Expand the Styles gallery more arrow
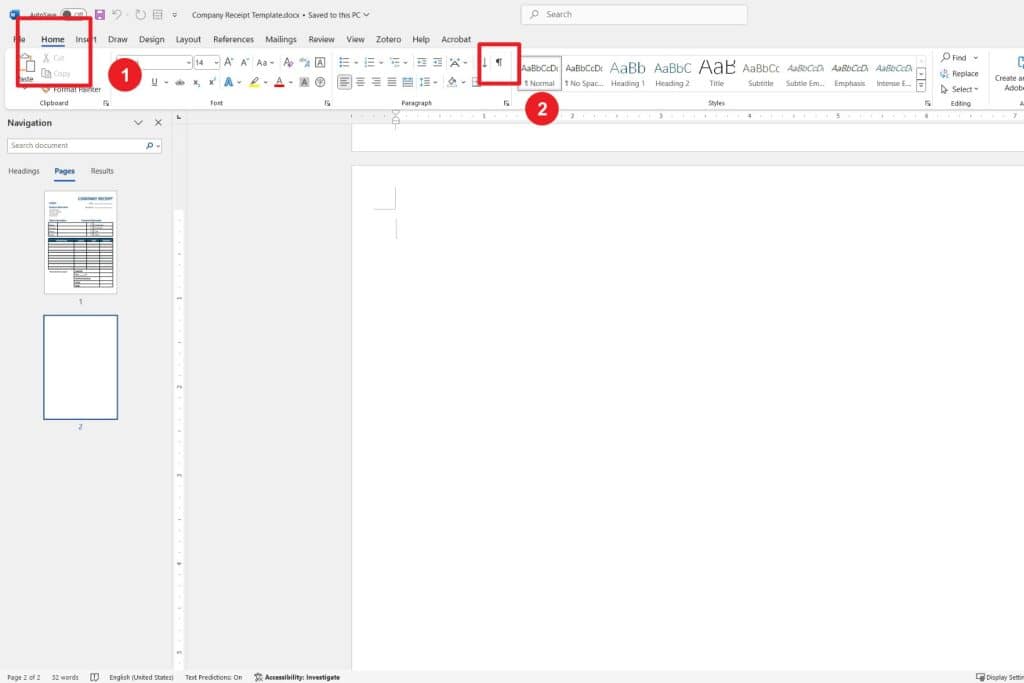The image size is (1024, 683). [x=920, y=87]
